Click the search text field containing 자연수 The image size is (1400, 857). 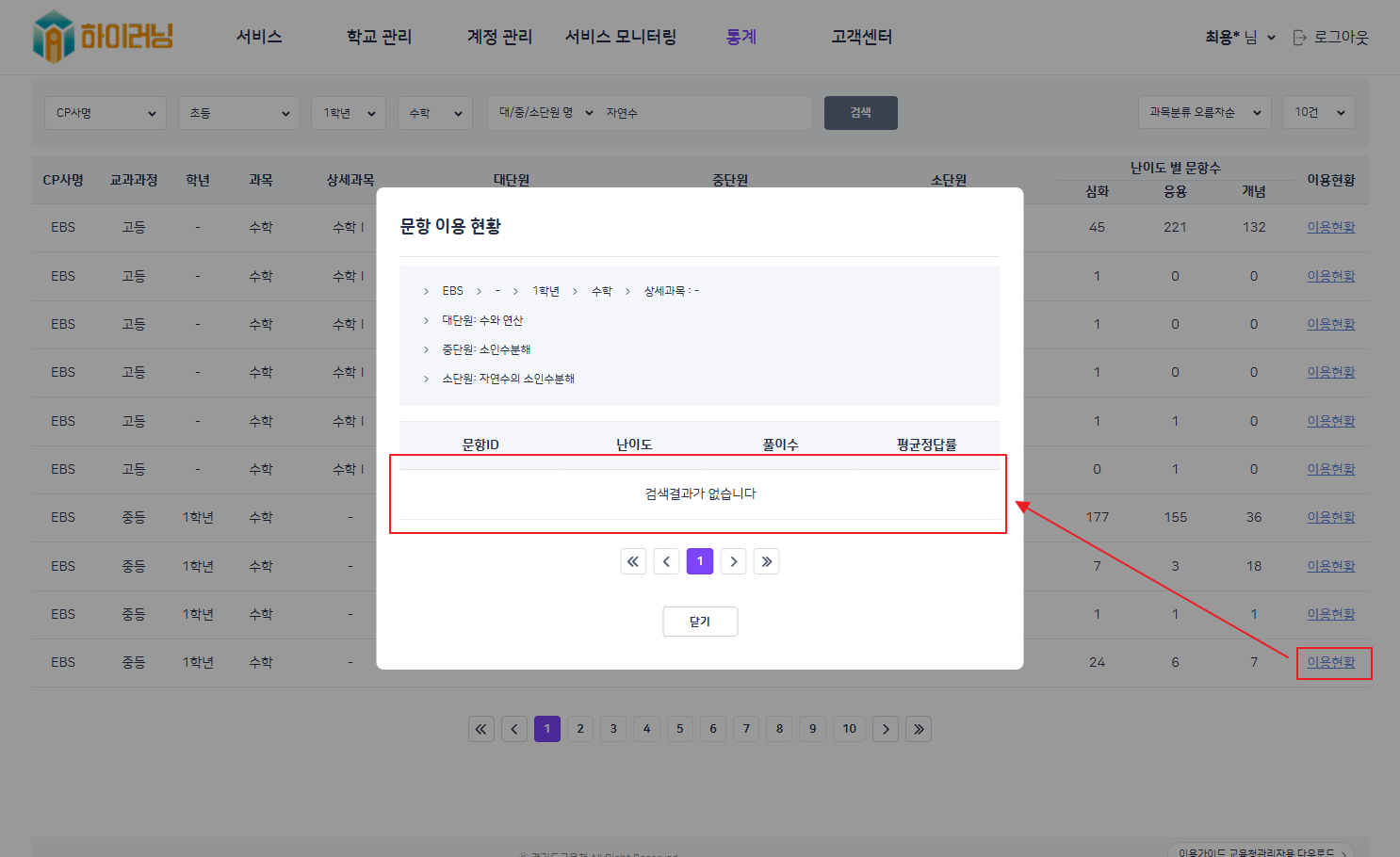[705, 113]
